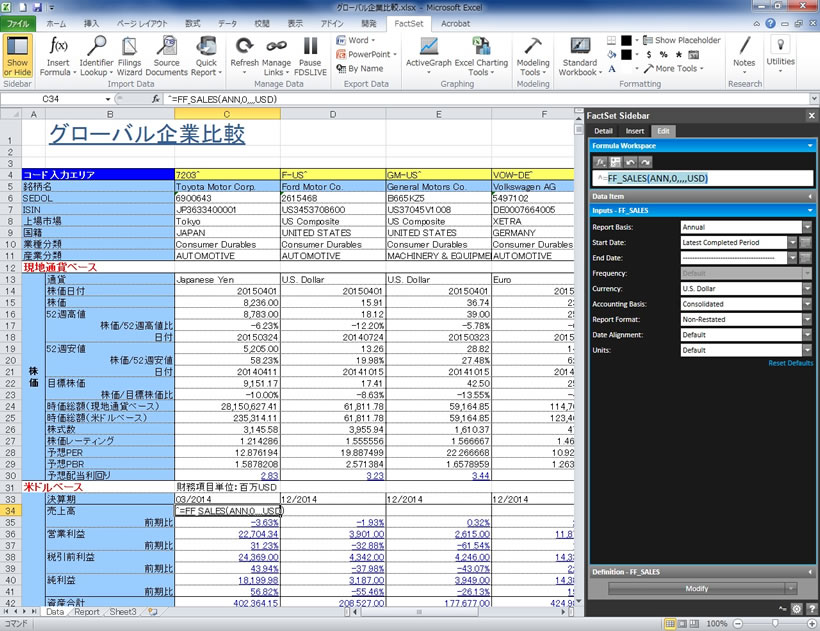The width and height of the screenshot is (820, 631).
Task: Click the calendar date format icon
Action: pos(693,54)
